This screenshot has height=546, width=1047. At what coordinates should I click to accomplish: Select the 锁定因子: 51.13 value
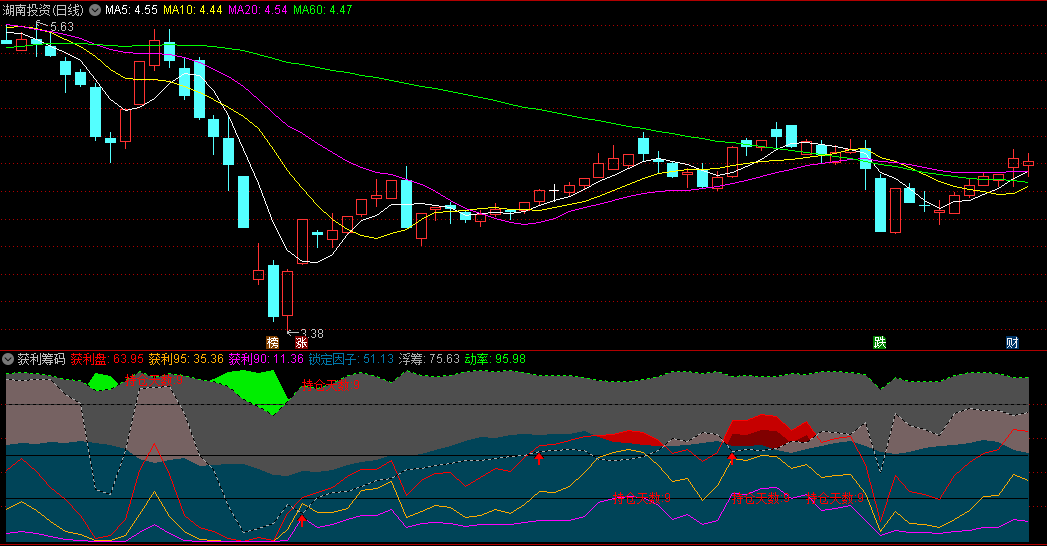point(351,359)
